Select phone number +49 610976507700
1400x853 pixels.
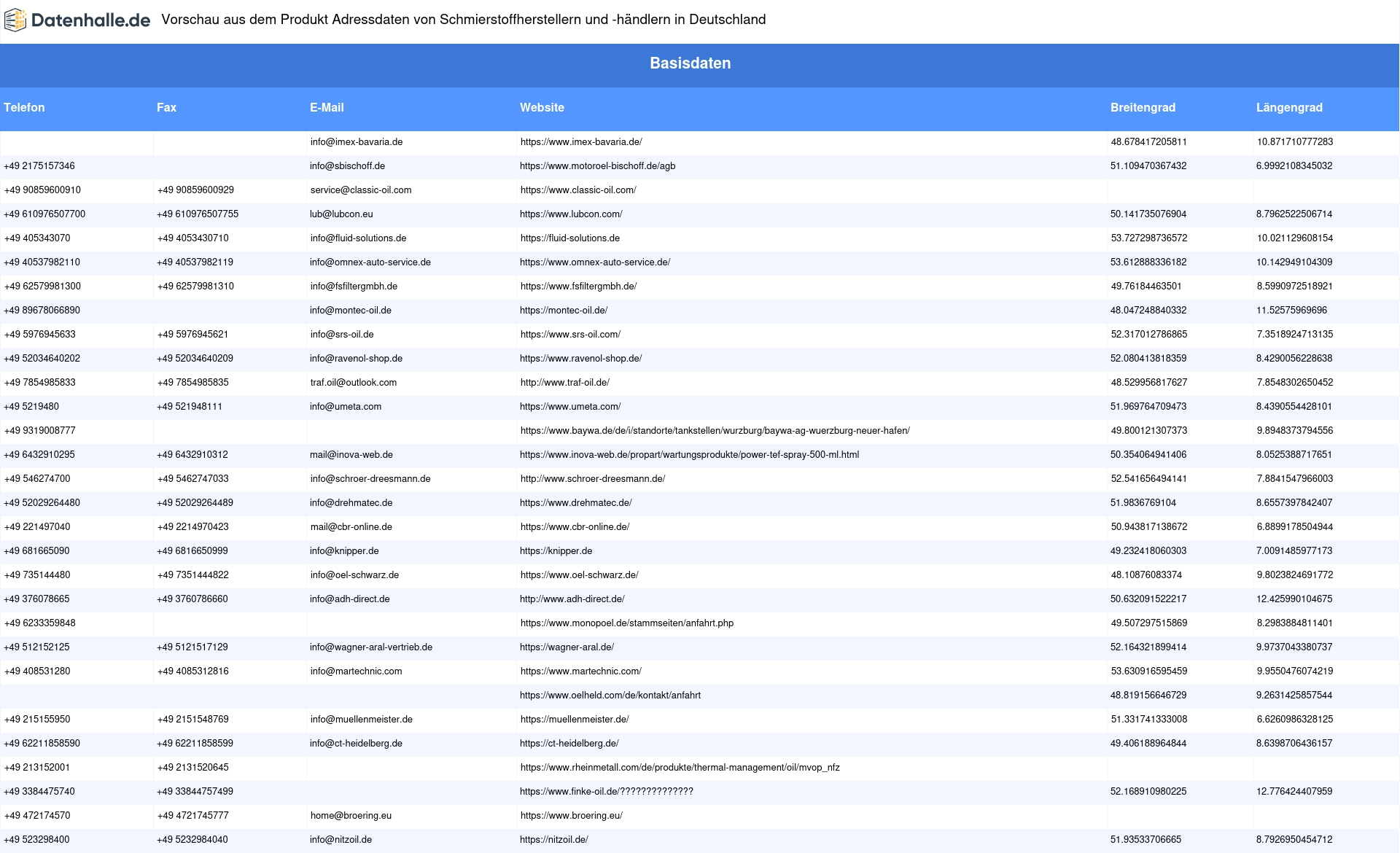click(x=44, y=214)
